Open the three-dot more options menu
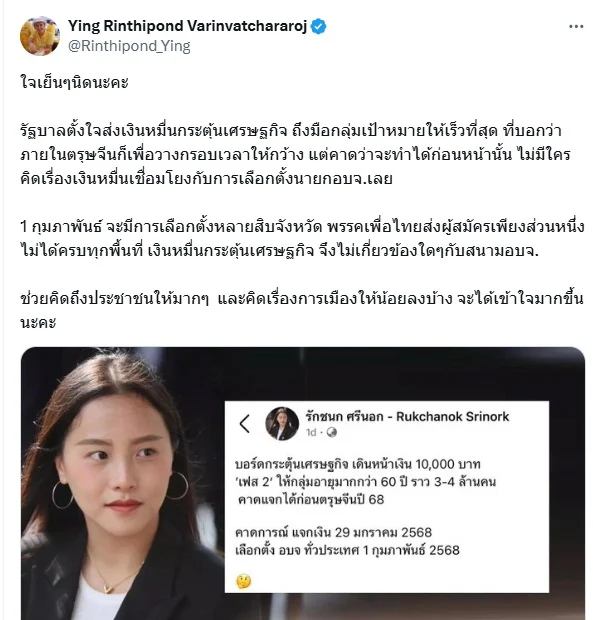 point(576,26)
